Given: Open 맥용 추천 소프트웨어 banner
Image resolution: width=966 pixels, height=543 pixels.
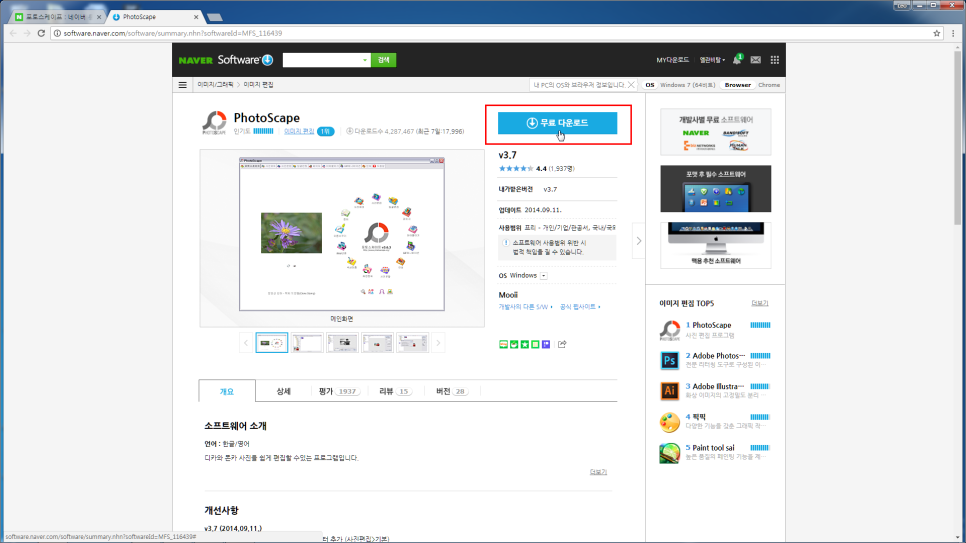Looking at the screenshot, I should coord(715,245).
